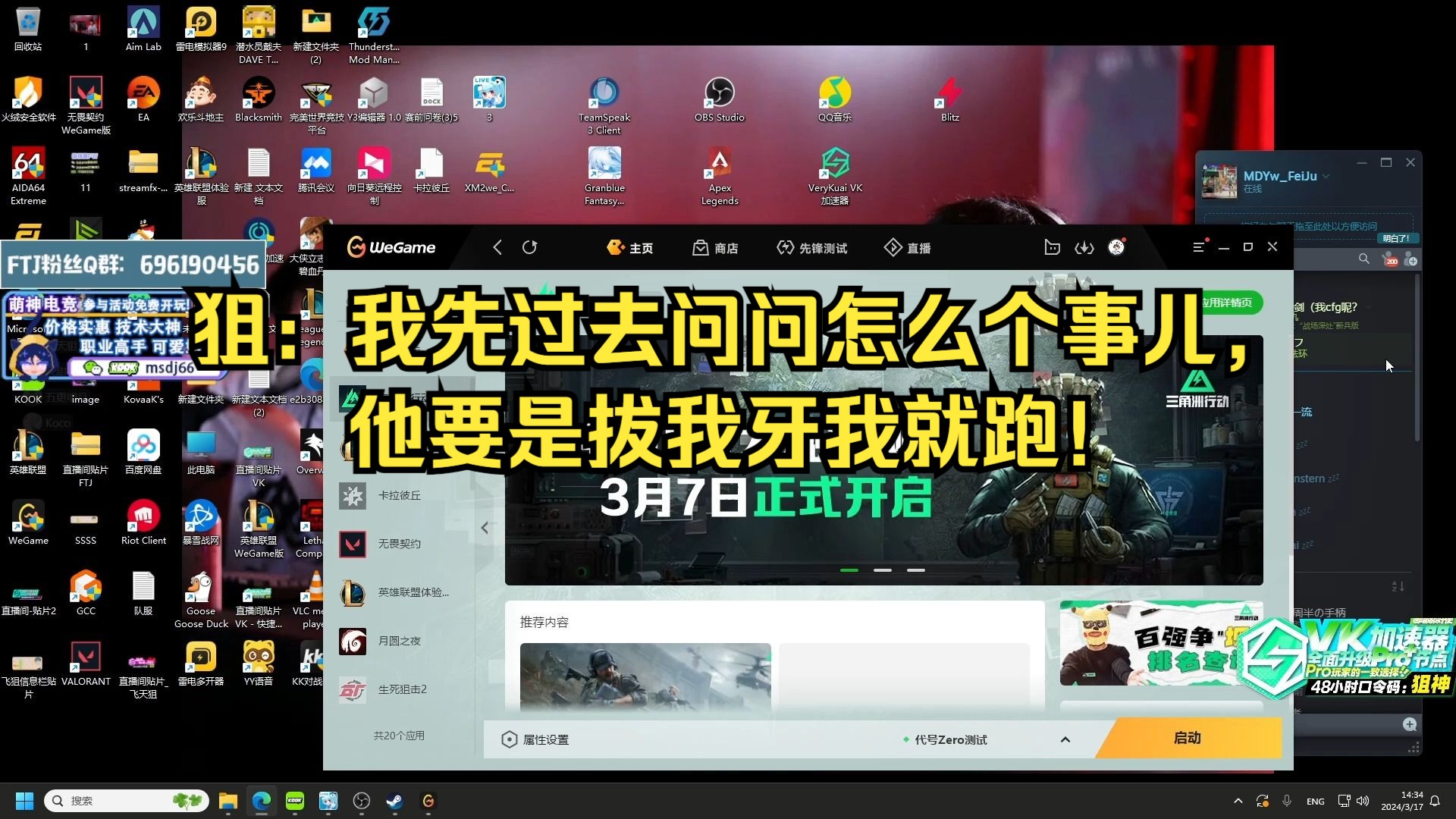Screen dimensions: 1456x819
Task: Open OBS Studio desktop shortcut
Action: (720, 99)
